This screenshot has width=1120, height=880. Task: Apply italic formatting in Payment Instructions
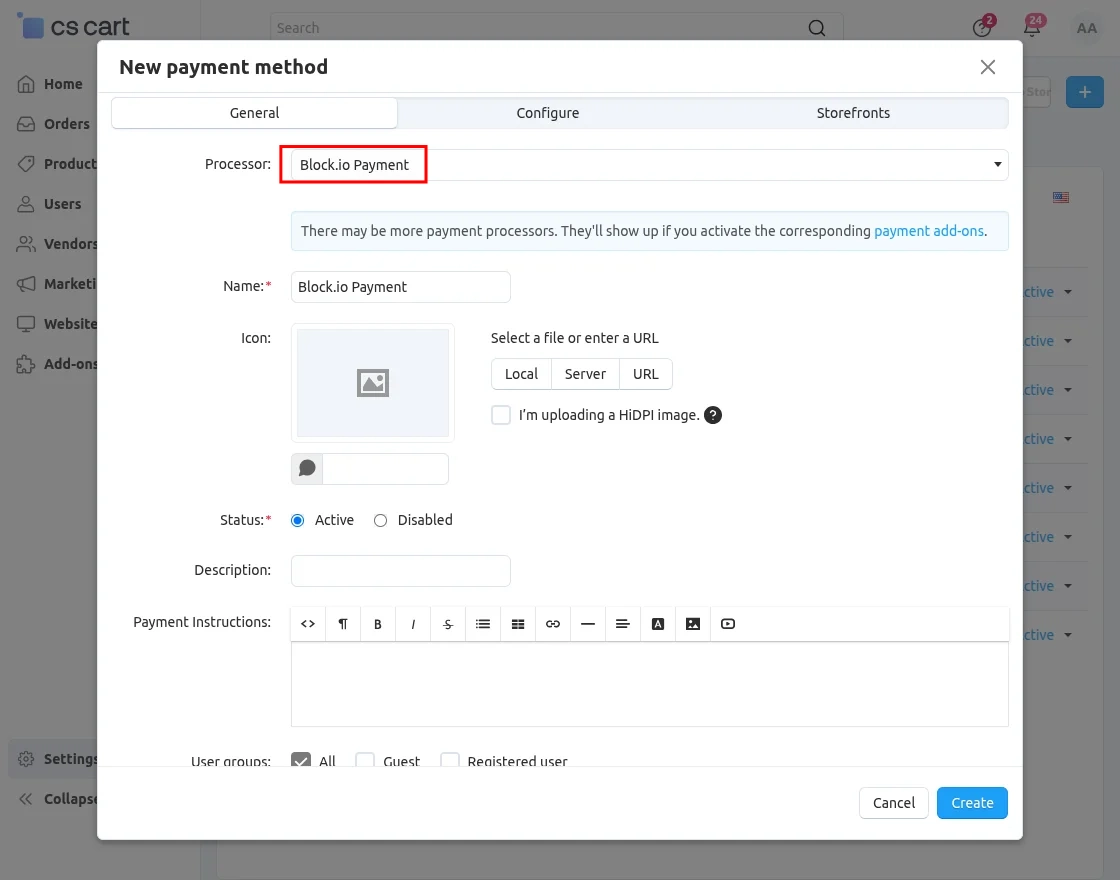tap(413, 624)
